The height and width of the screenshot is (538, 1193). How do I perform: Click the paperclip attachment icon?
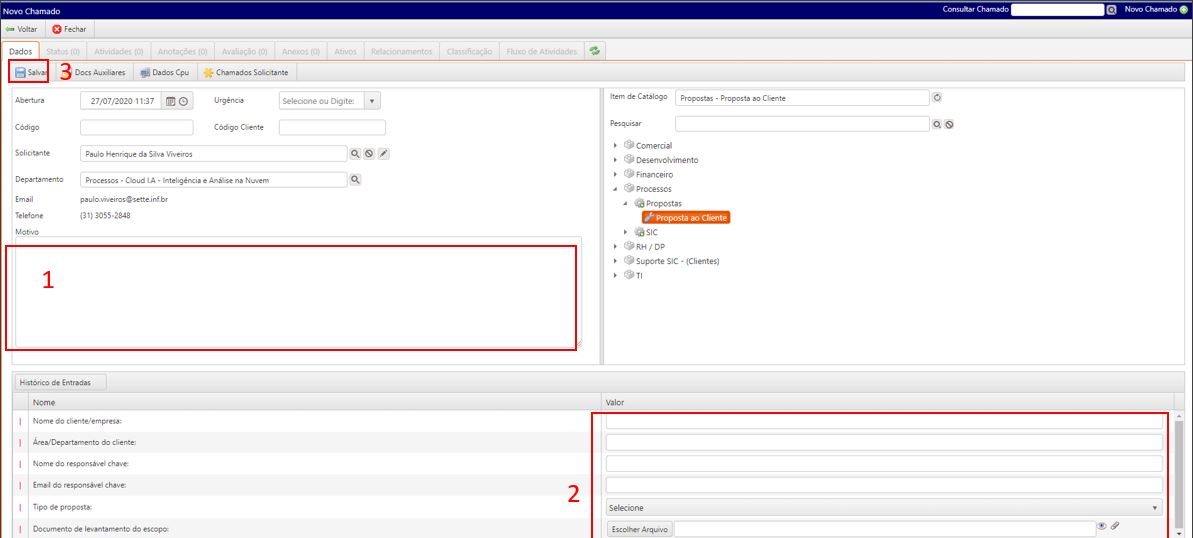1115,526
